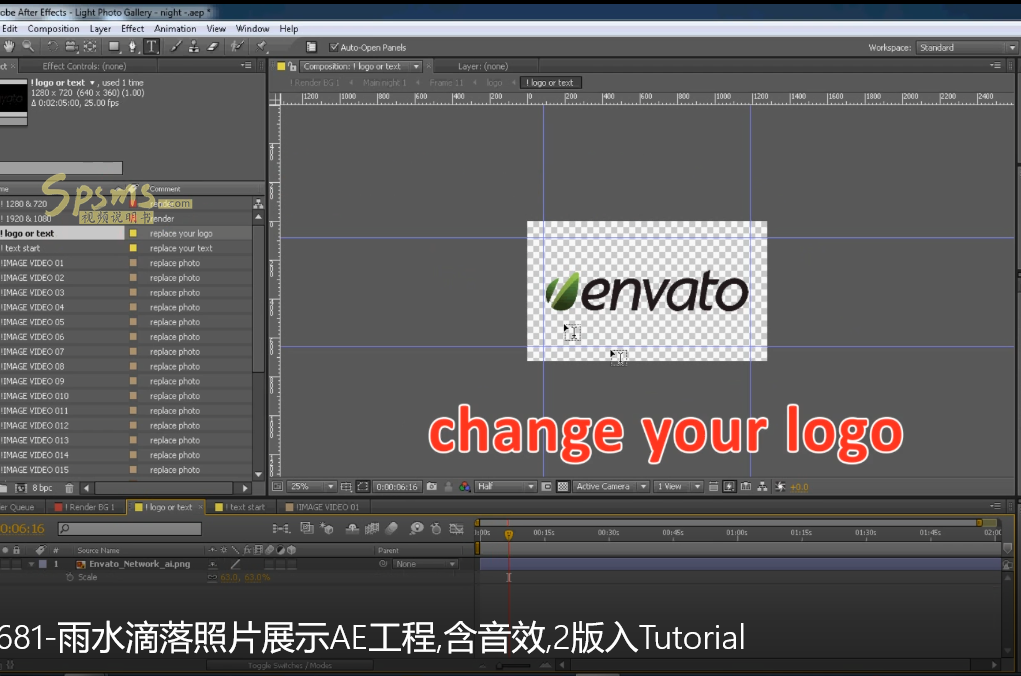Toggle lock switch for Envato_Network_ai.png layer

[17, 564]
